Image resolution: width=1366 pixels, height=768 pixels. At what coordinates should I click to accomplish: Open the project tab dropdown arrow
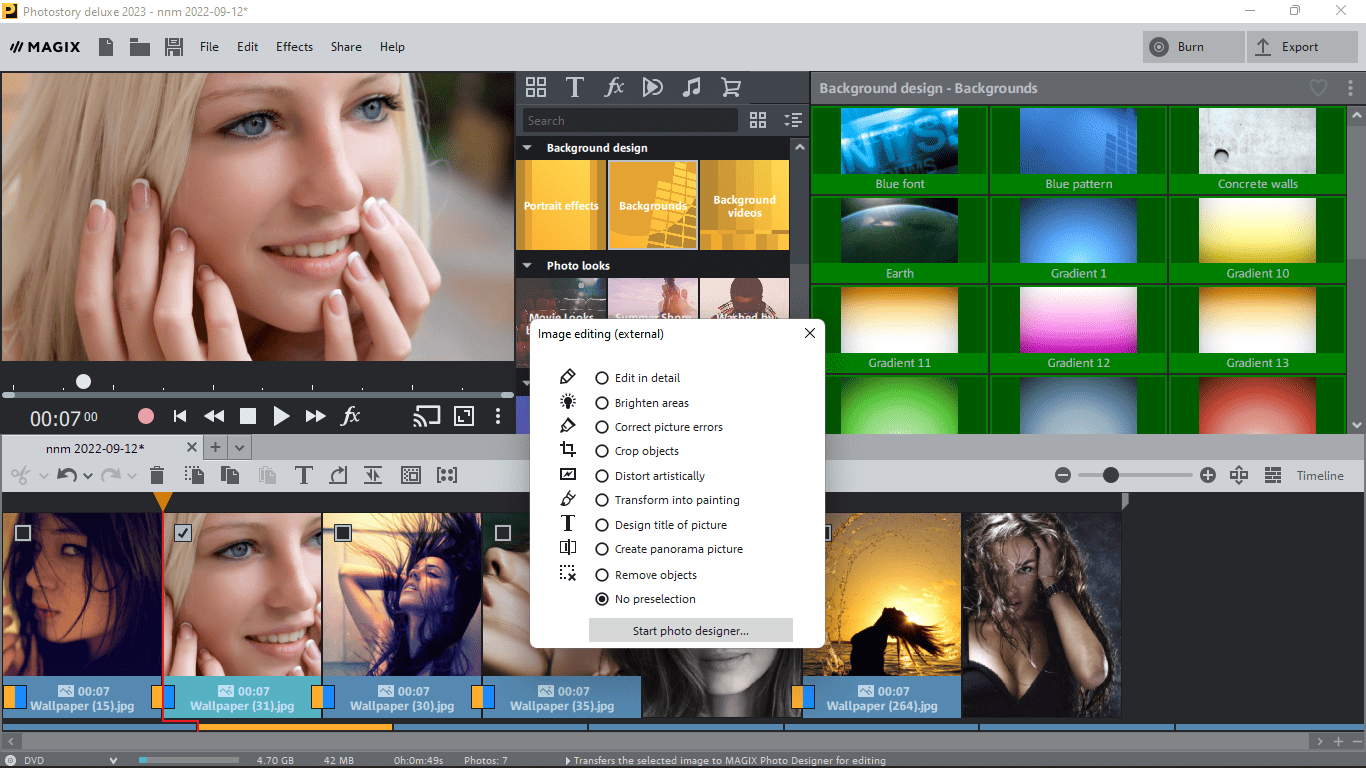tap(240, 448)
